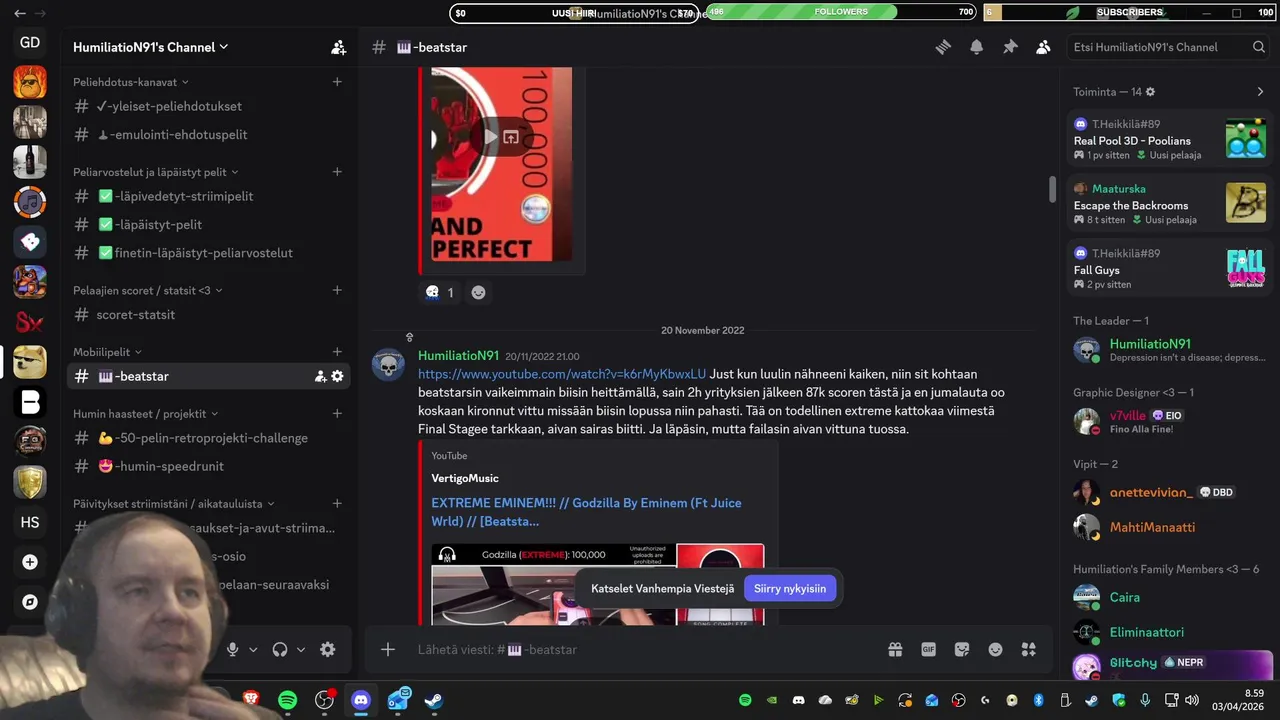Play the Godzilla video embed thumbnail
This screenshot has width=1280, height=720.
598,585
